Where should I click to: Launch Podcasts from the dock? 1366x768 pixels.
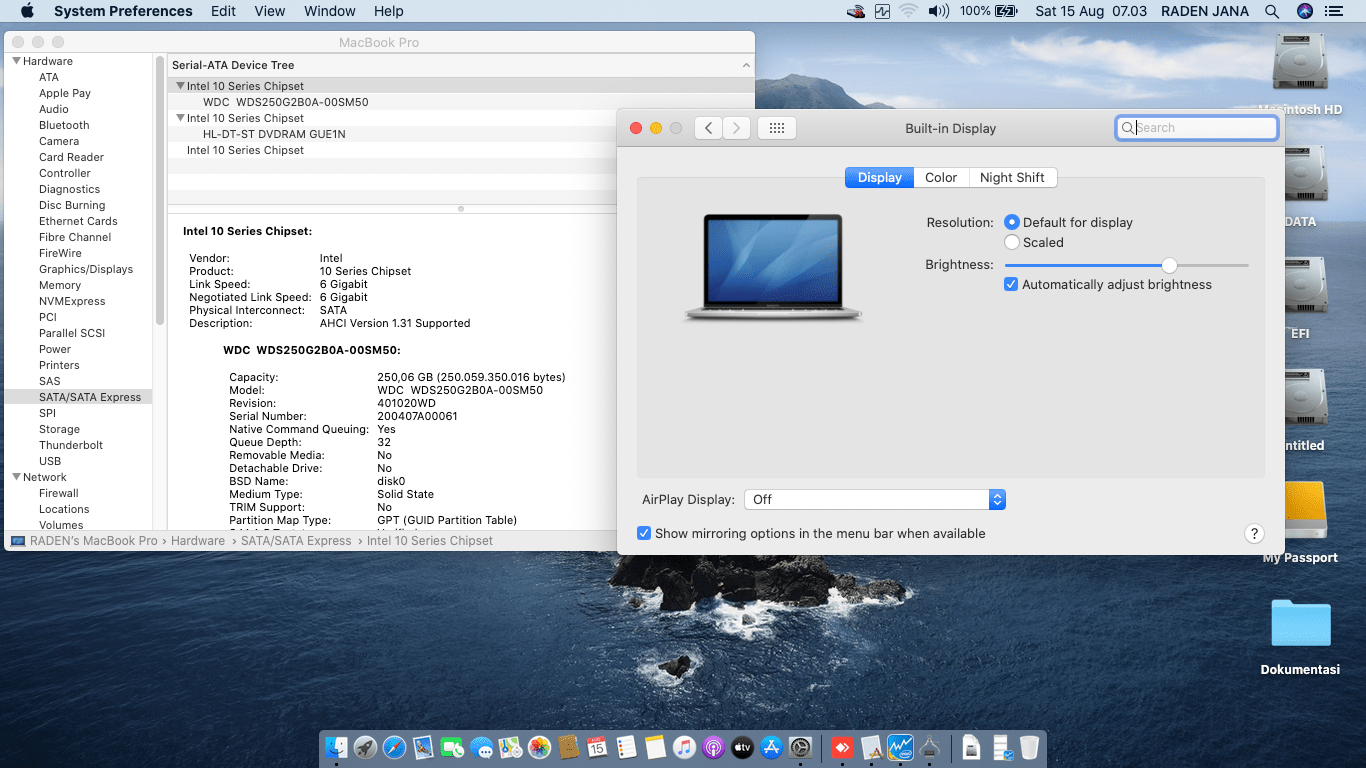tap(713, 747)
